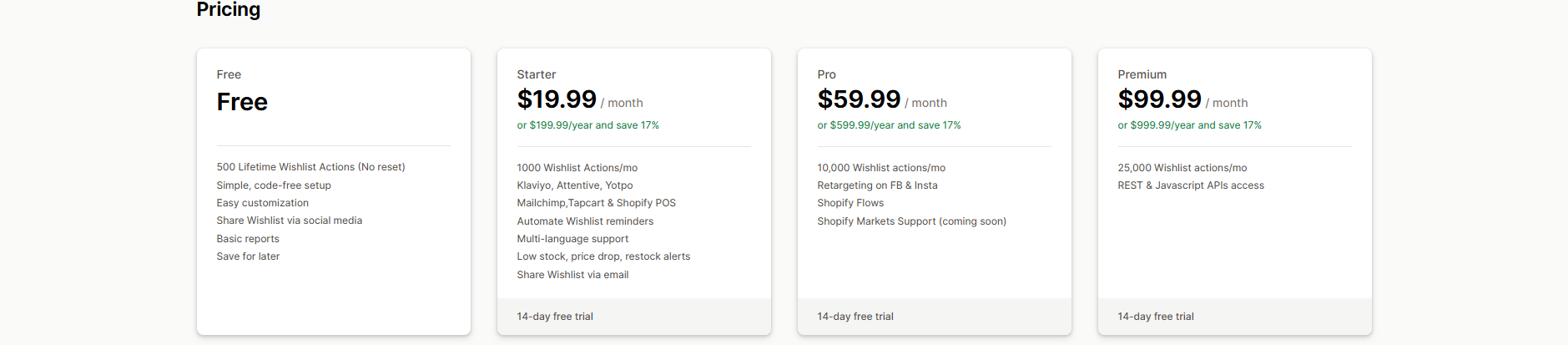
Task: Click the 500 Lifetime Wishlist Actions feature
Action: point(310,167)
